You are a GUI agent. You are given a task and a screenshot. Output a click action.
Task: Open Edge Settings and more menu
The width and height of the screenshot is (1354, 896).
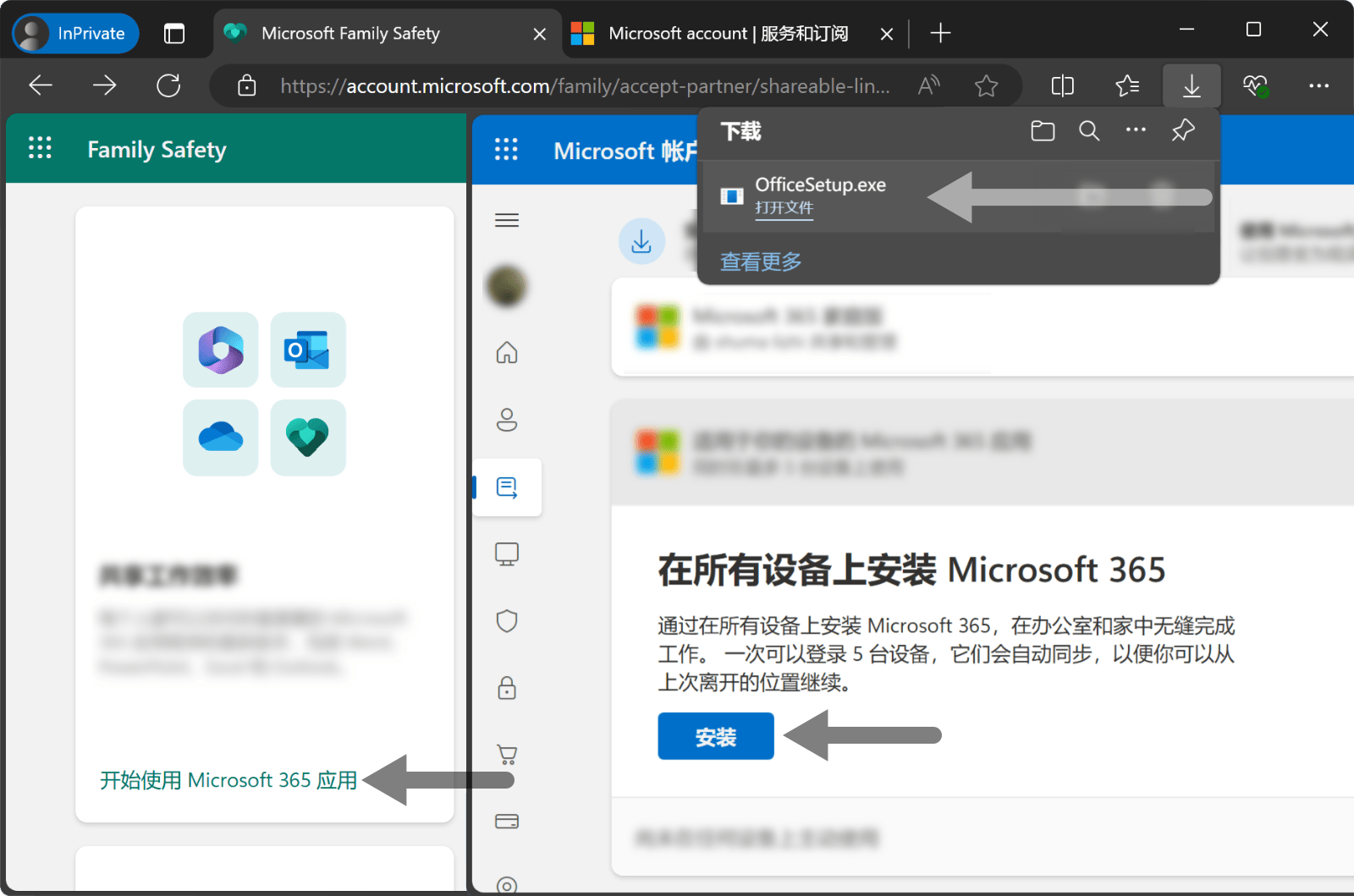click(1318, 85)
